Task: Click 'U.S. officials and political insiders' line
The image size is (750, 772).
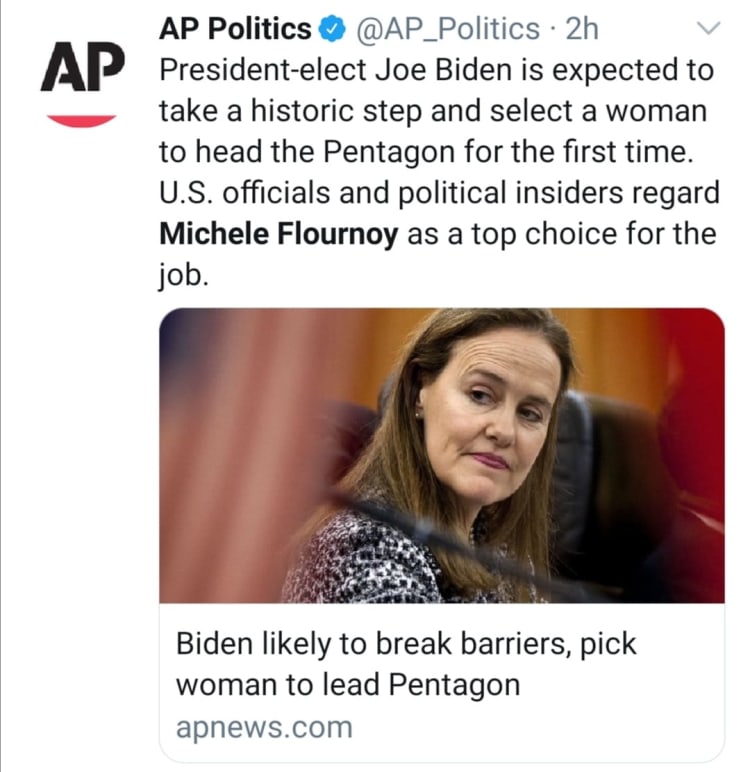Action: point(439,194)
